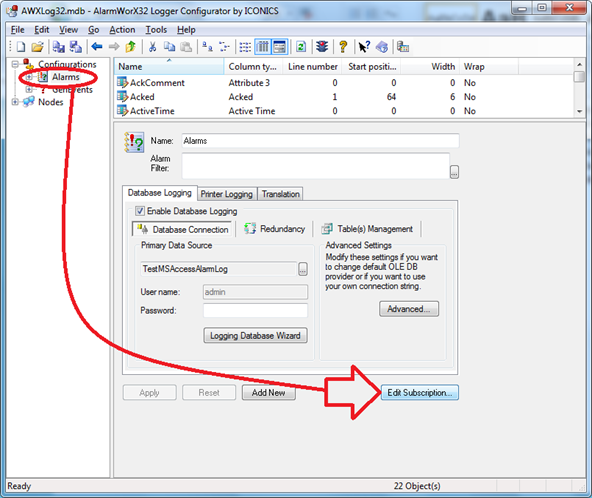Paste with the clipboard toolbar icon
Viewport: 592px width, 498px height.
185,47
